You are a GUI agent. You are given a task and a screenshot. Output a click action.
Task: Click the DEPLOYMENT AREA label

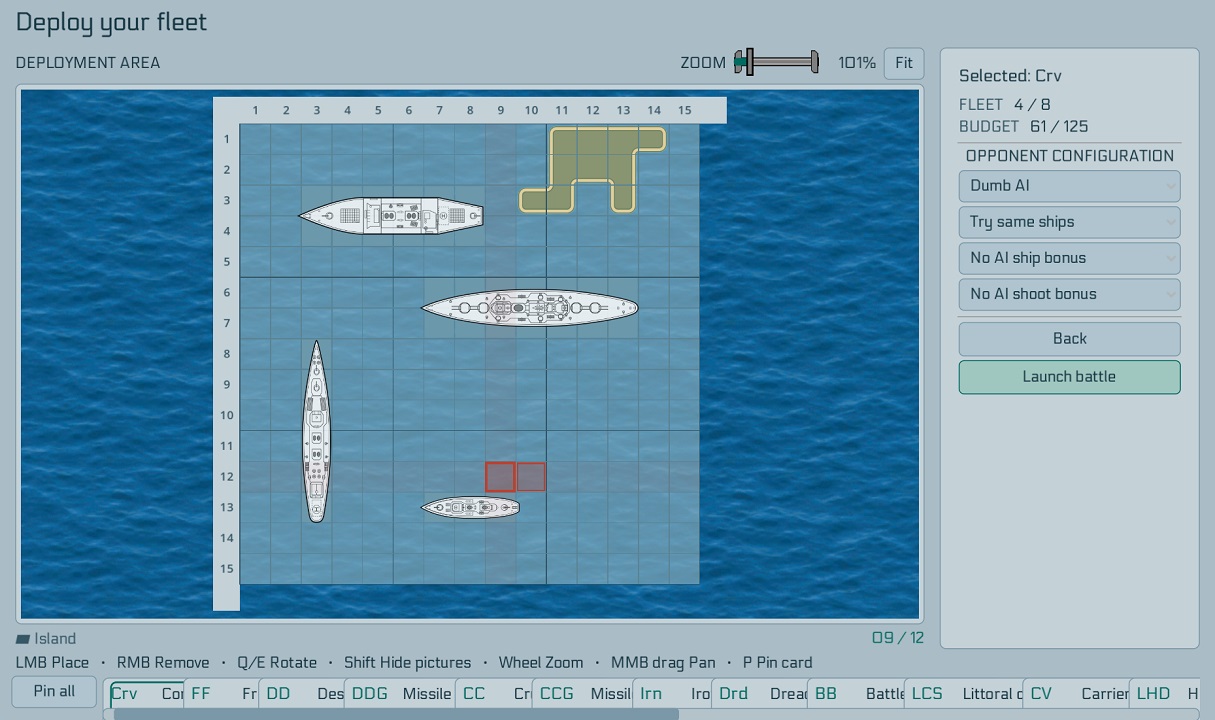tap(88, 63)
